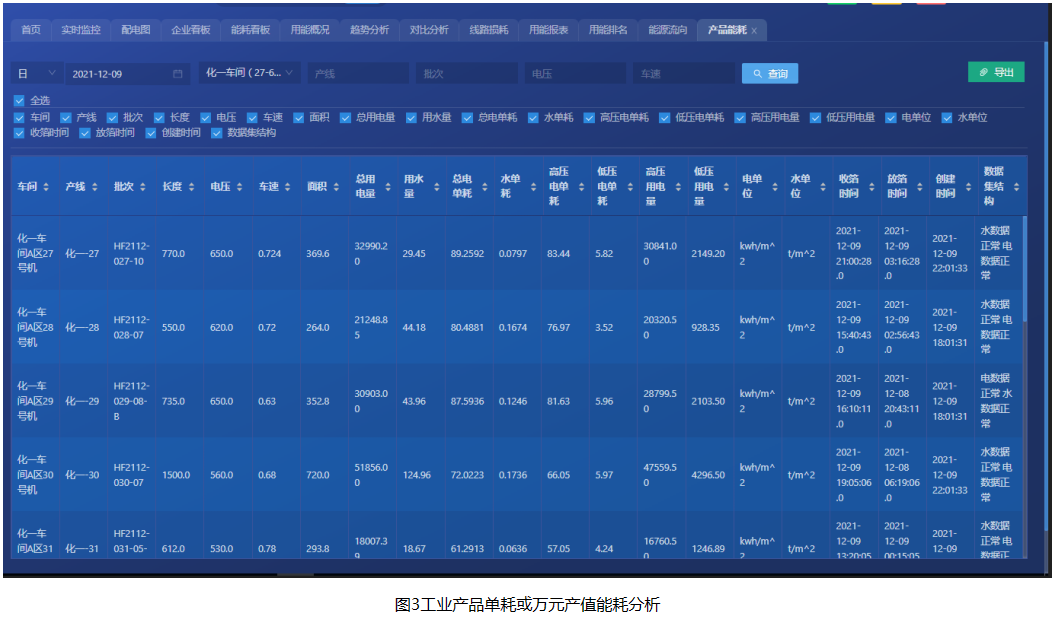
Task: Sort table by 高压用电量 column arrows
Action: [x=678, y=187]
